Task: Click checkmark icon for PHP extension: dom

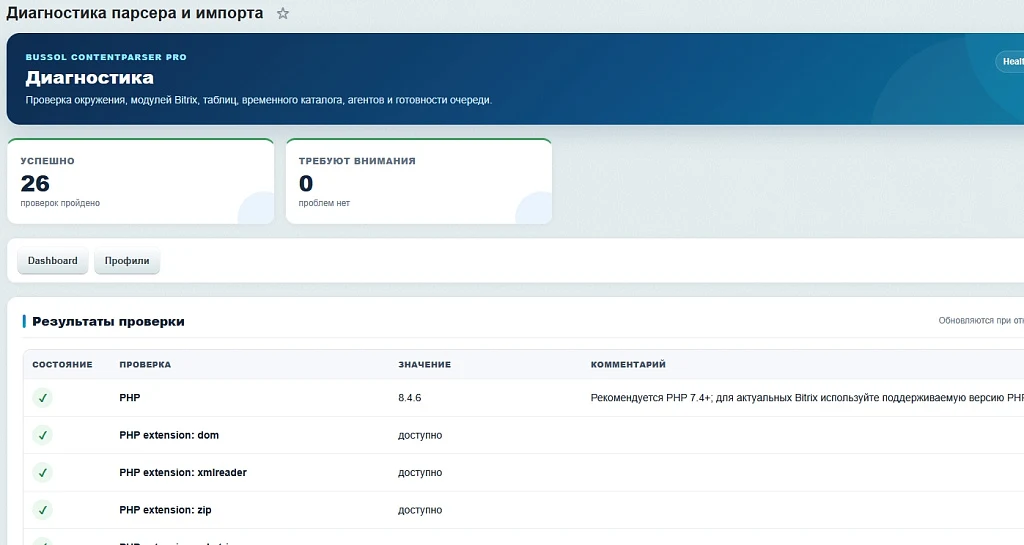Action: [42, 435]
